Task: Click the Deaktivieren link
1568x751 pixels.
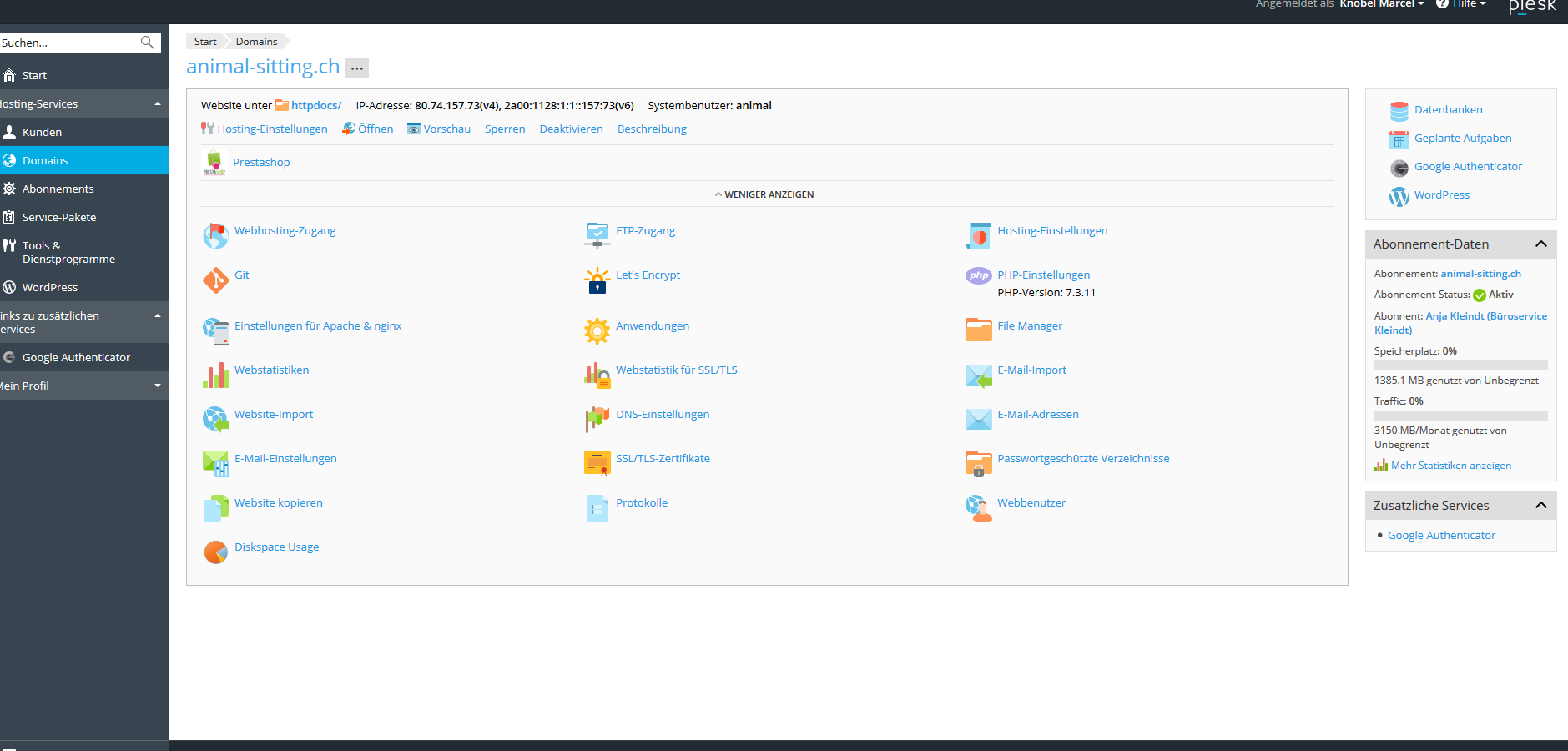Action: point(571,129)
